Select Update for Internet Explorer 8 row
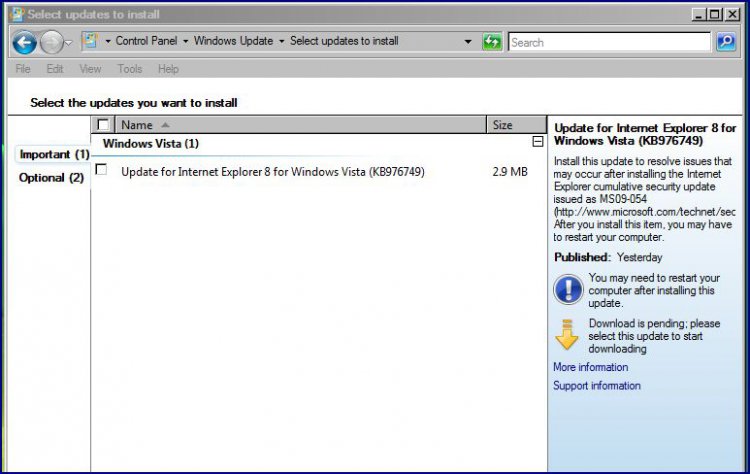 (319, 172)
